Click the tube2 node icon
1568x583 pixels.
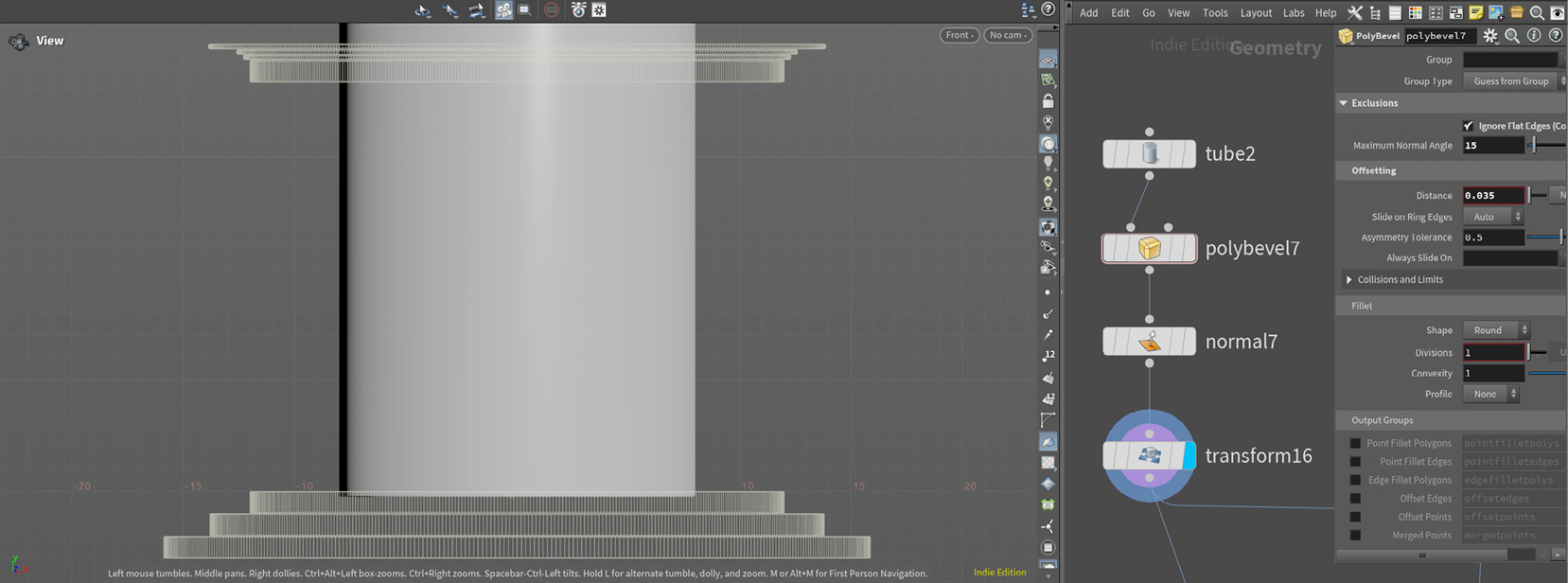pyautogui.click(x=1150, y=153)
